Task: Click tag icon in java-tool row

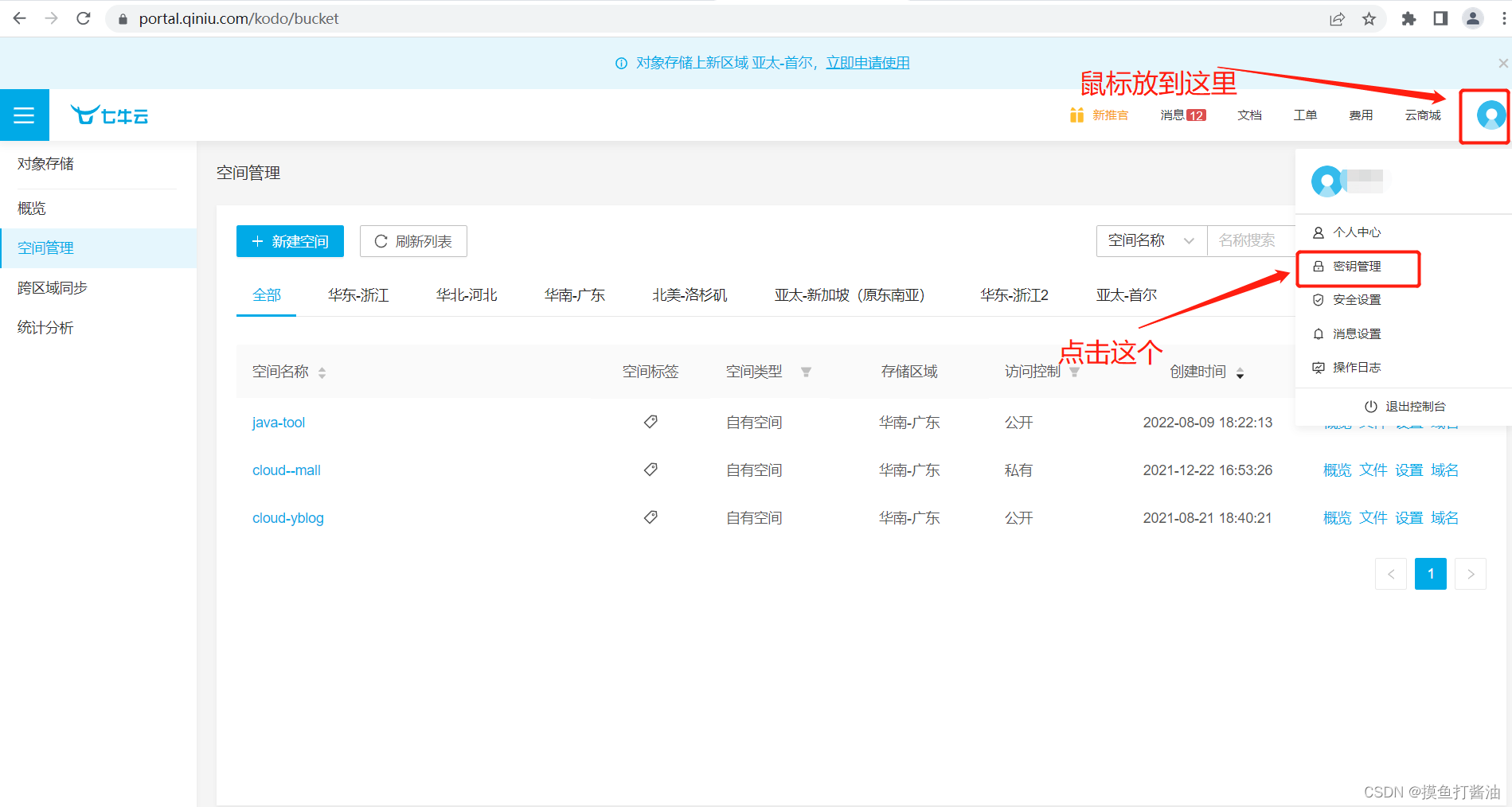Action: coord(651,422)
